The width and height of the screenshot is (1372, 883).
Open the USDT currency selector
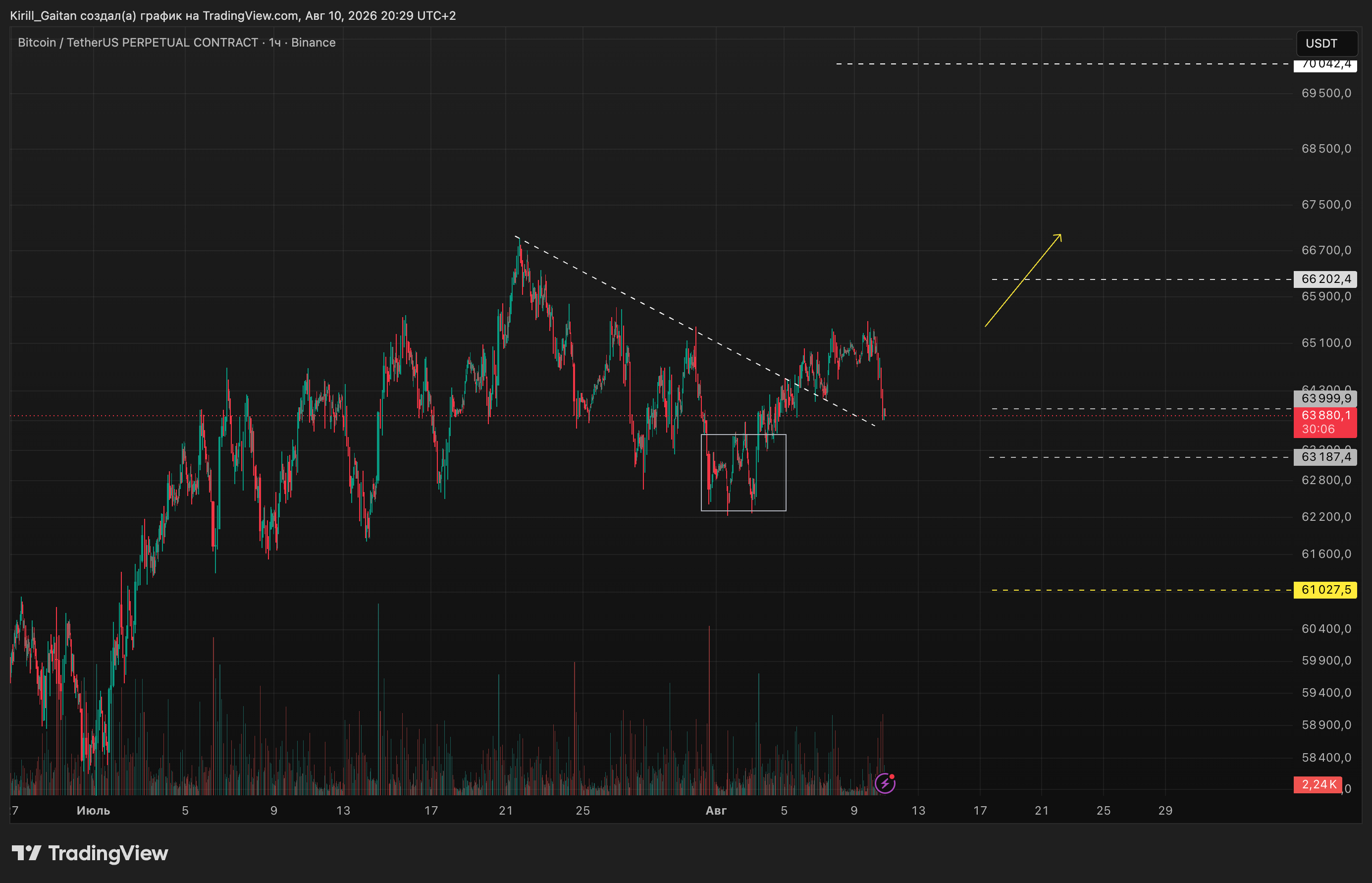[1327, 44]
